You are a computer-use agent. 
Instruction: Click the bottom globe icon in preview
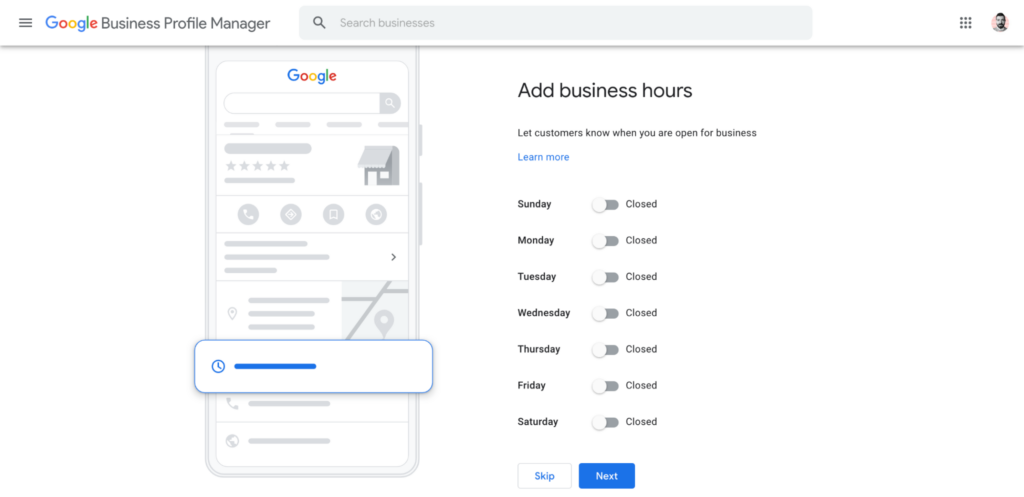[x=232, y=441]
